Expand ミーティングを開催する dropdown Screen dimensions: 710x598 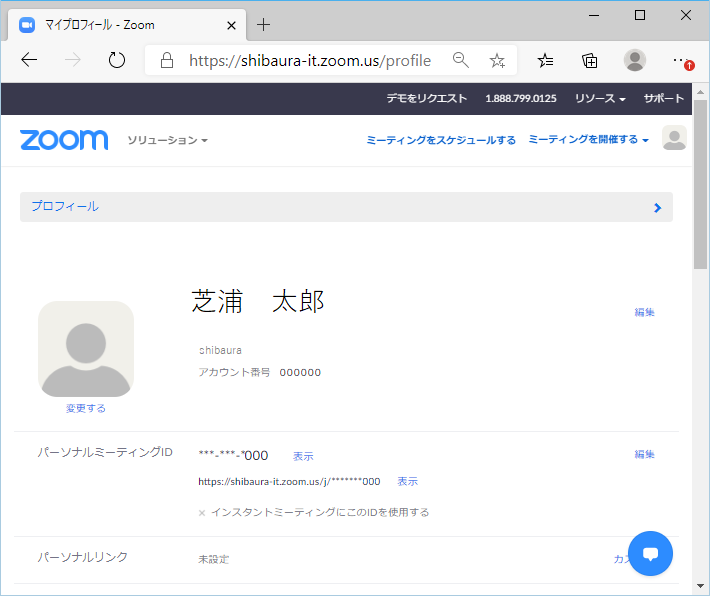pos(588,139)
